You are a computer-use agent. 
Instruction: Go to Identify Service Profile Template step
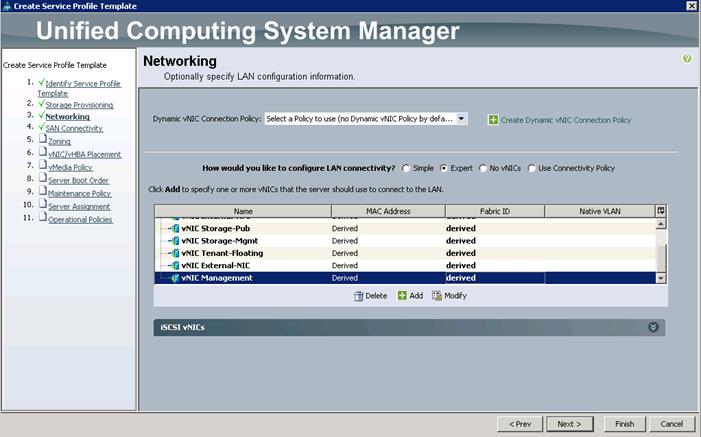[x=79, y=88]
